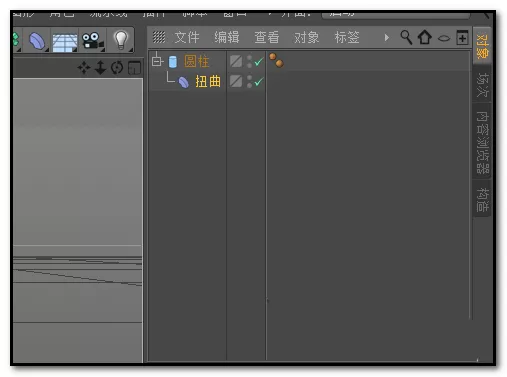Open the Object Manager search magnifier

tap(406, 37)
